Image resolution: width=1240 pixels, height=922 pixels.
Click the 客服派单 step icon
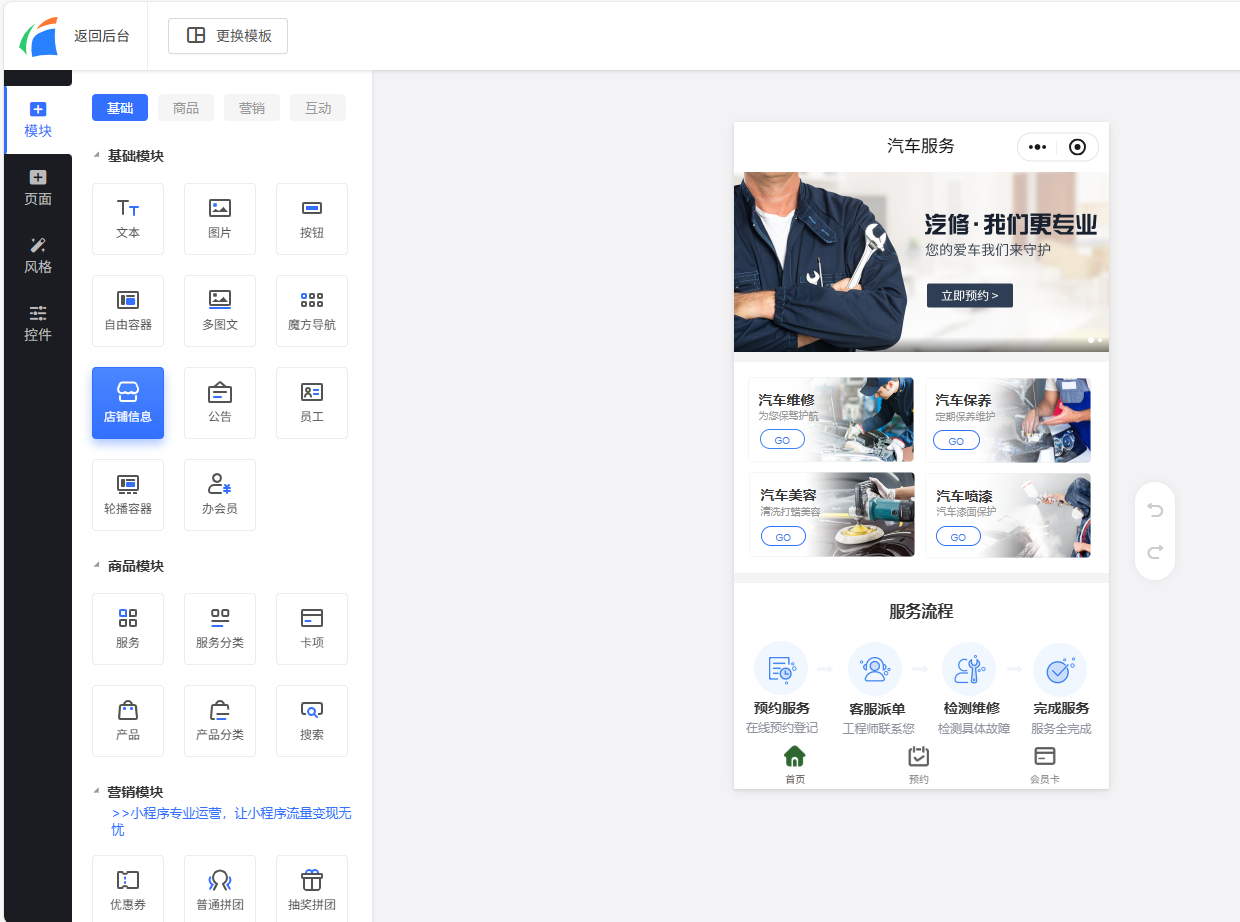pyautogui.click(x=875, y=669)
